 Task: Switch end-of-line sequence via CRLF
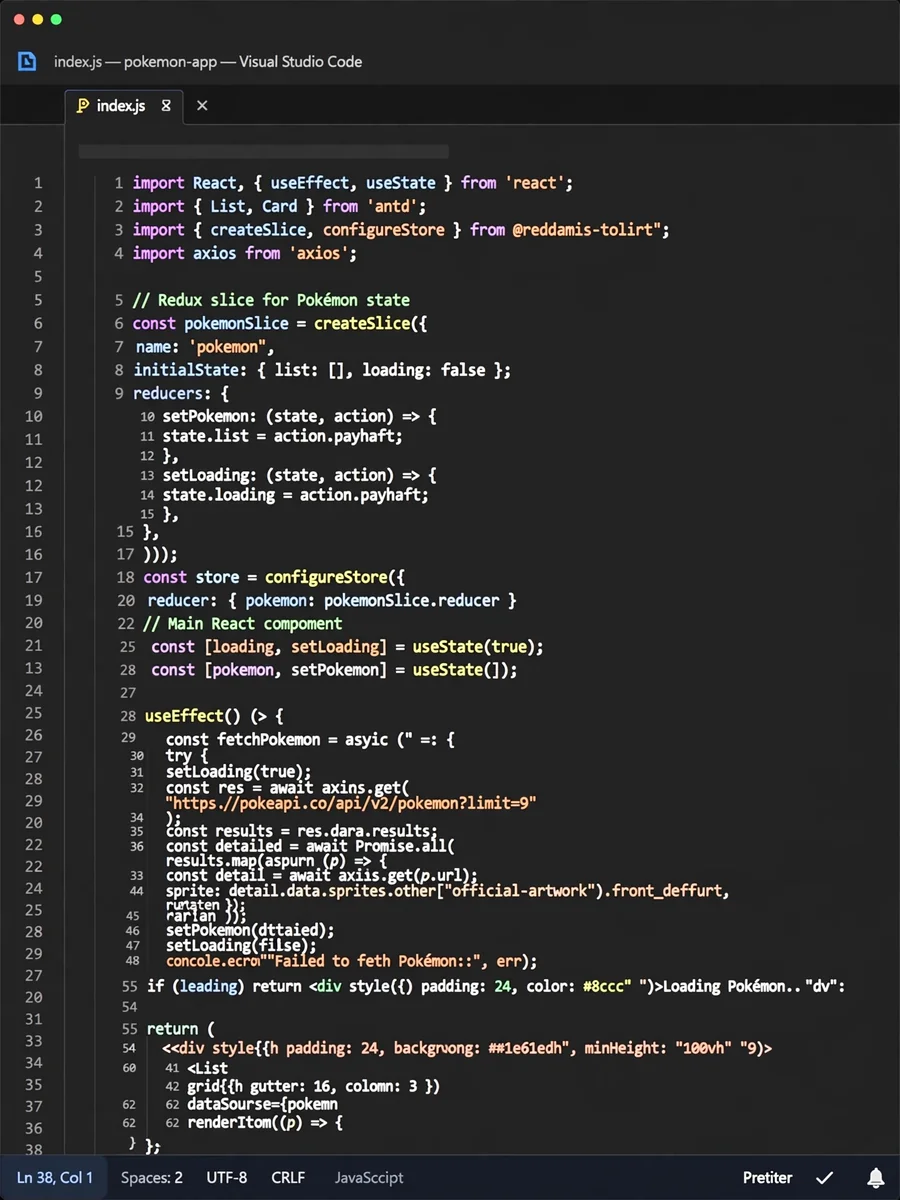pyautogui.click(x=288, y=1177)
